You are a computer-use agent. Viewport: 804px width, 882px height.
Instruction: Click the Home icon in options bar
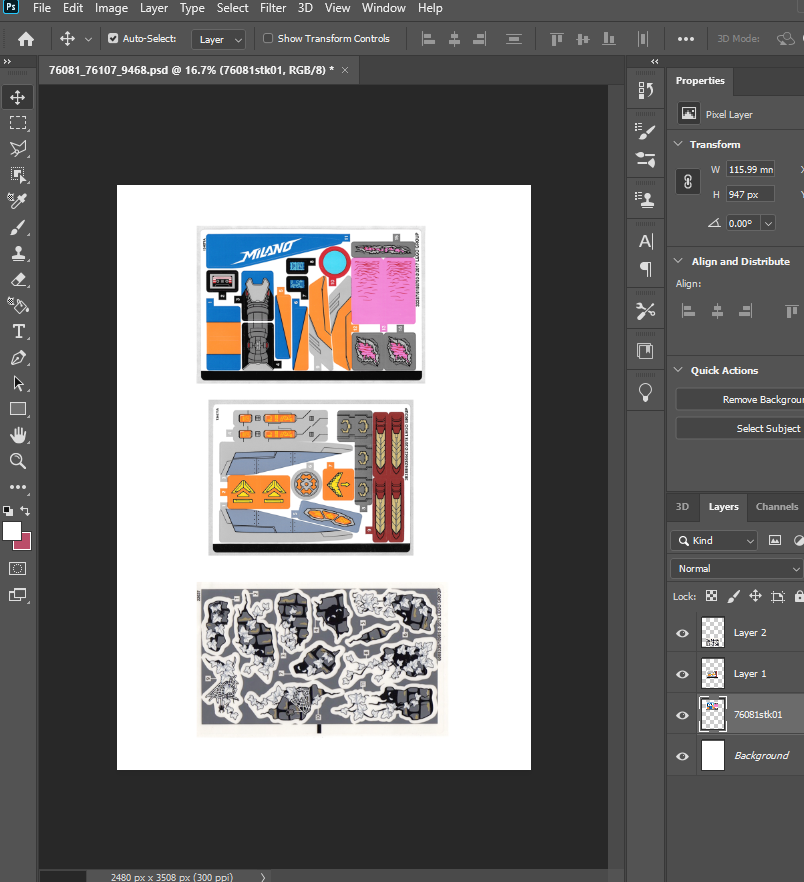tap(26, 39)
